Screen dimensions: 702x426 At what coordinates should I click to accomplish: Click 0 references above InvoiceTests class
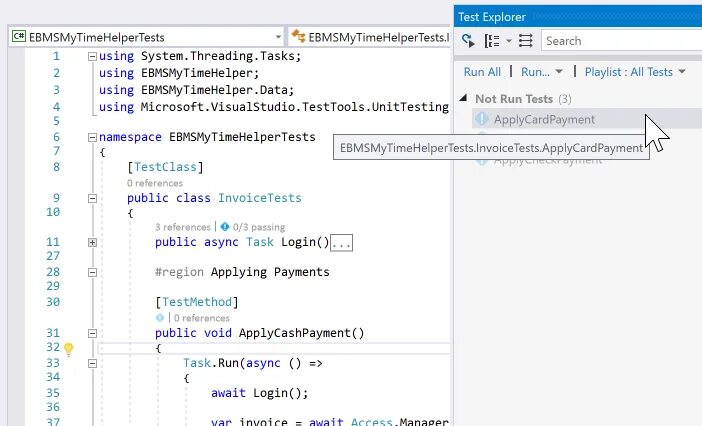tap(155, 183)
